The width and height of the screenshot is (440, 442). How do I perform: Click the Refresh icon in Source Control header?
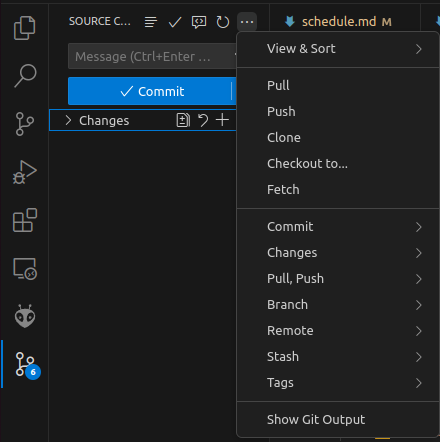pyautogui.click(x=223, y=22)
